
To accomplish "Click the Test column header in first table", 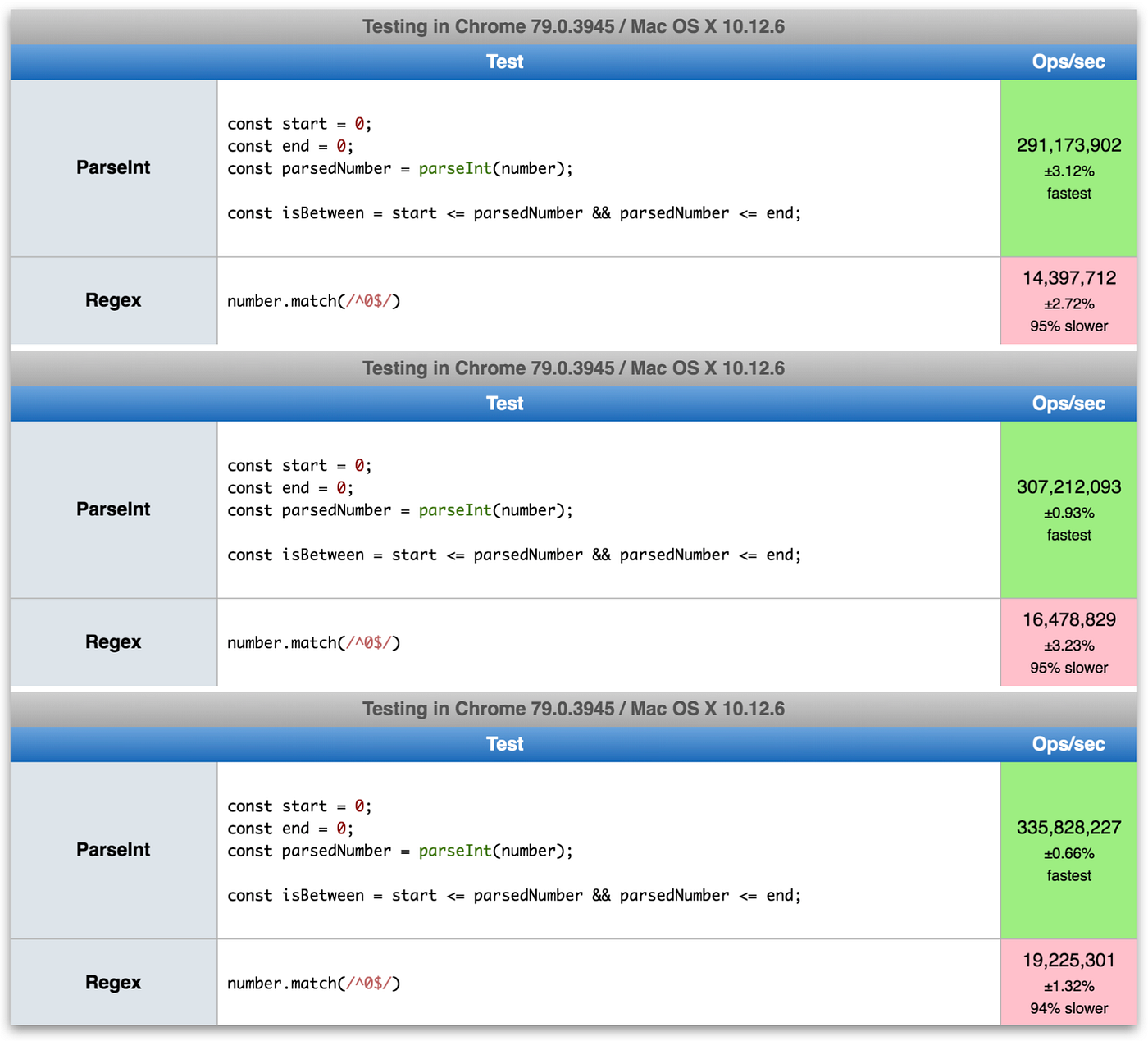I will point(504,62).
